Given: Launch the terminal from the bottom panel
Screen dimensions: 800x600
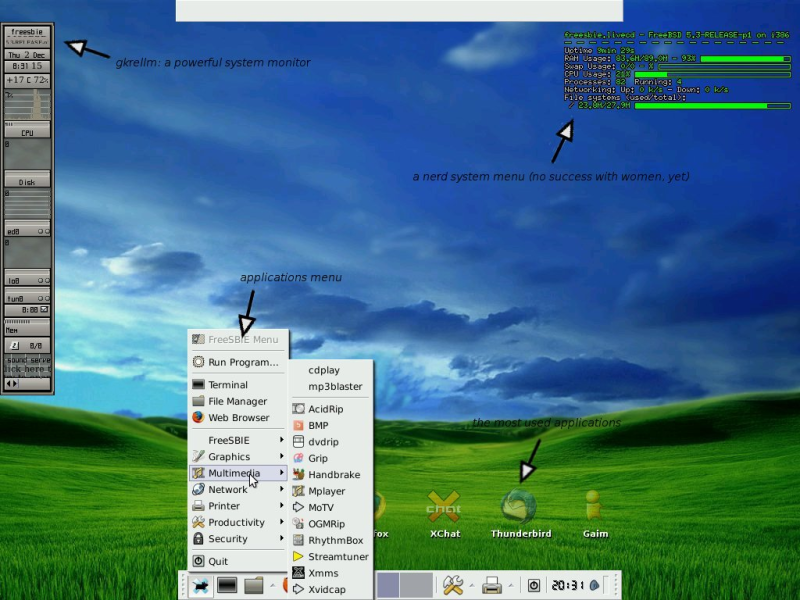Looking at the screenshot, I should 227,585.
